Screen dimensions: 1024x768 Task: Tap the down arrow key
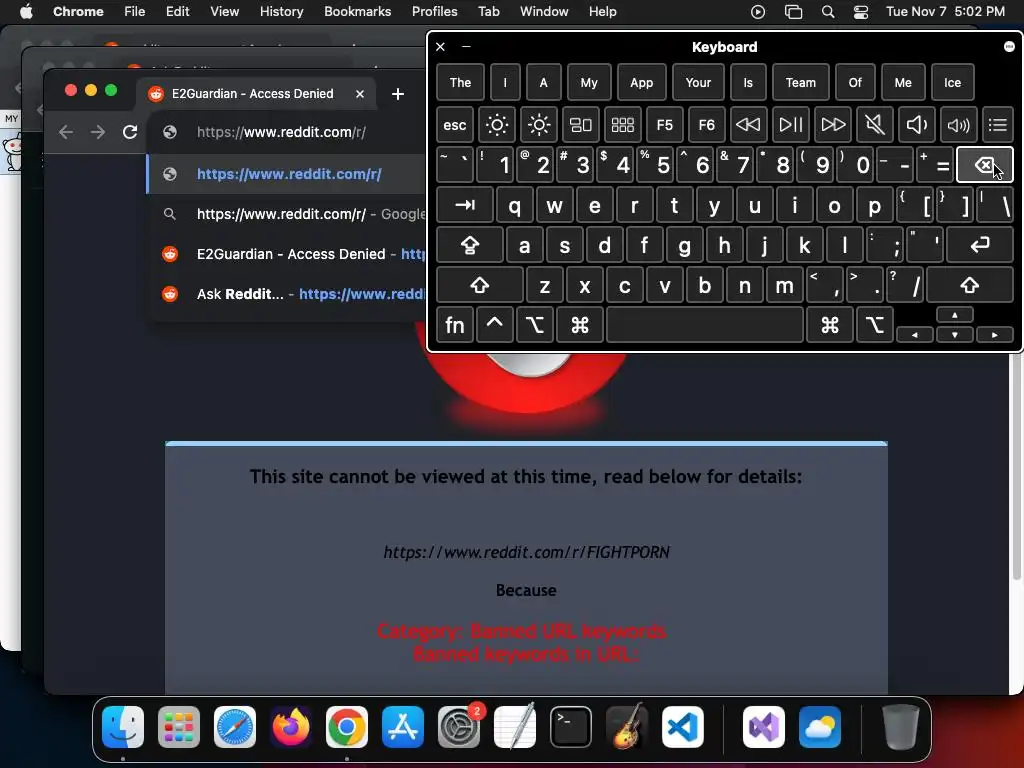[954, 334]
